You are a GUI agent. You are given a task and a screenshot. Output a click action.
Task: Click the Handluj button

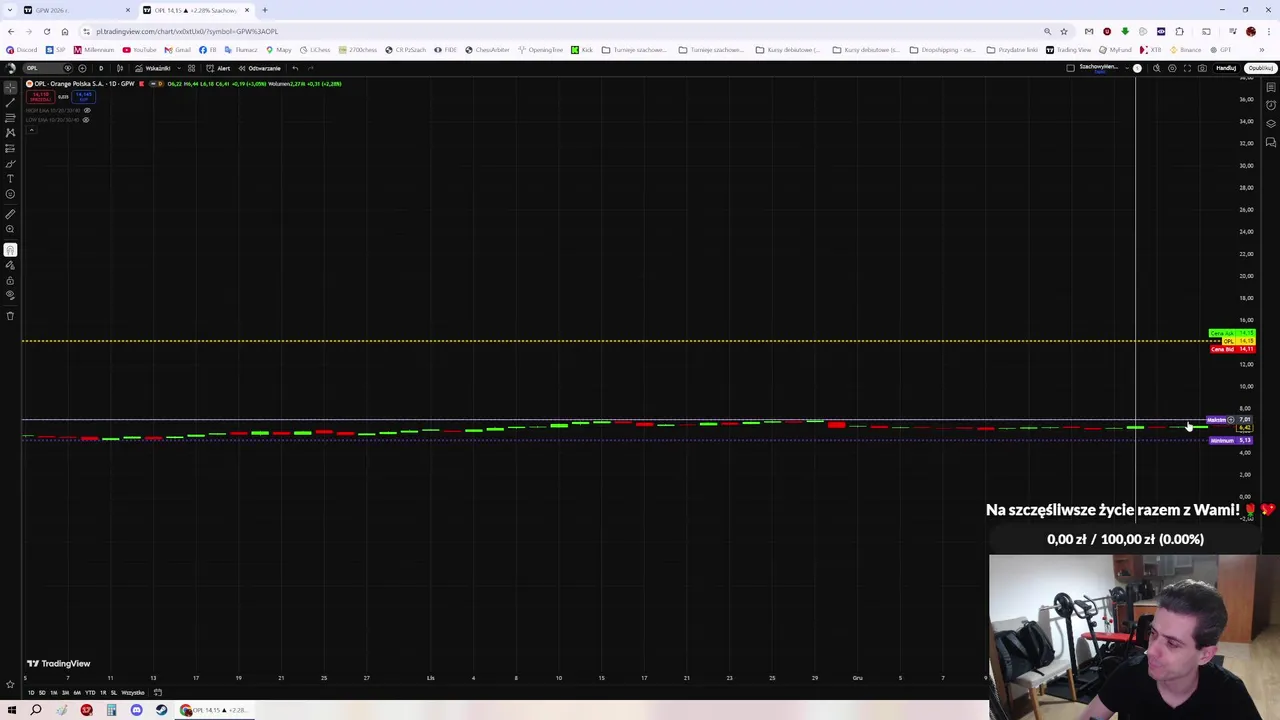1226,68
